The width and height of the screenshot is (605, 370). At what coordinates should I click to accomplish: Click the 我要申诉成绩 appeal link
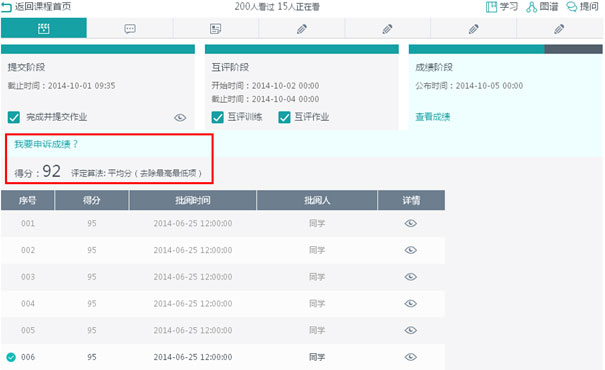coord(46,144)
